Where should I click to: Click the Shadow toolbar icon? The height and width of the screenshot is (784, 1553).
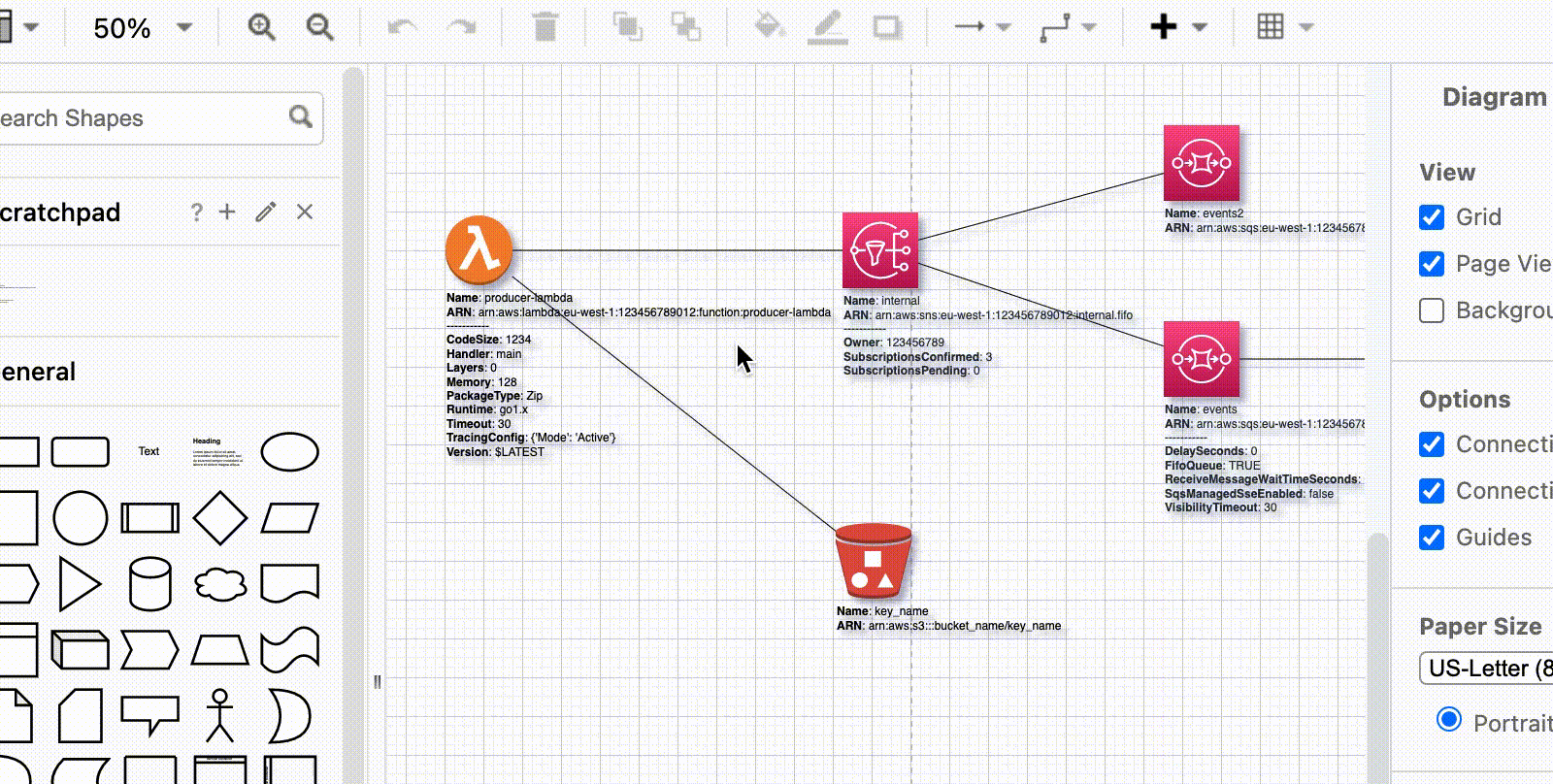pyautogui.click(x=887, y=27)
